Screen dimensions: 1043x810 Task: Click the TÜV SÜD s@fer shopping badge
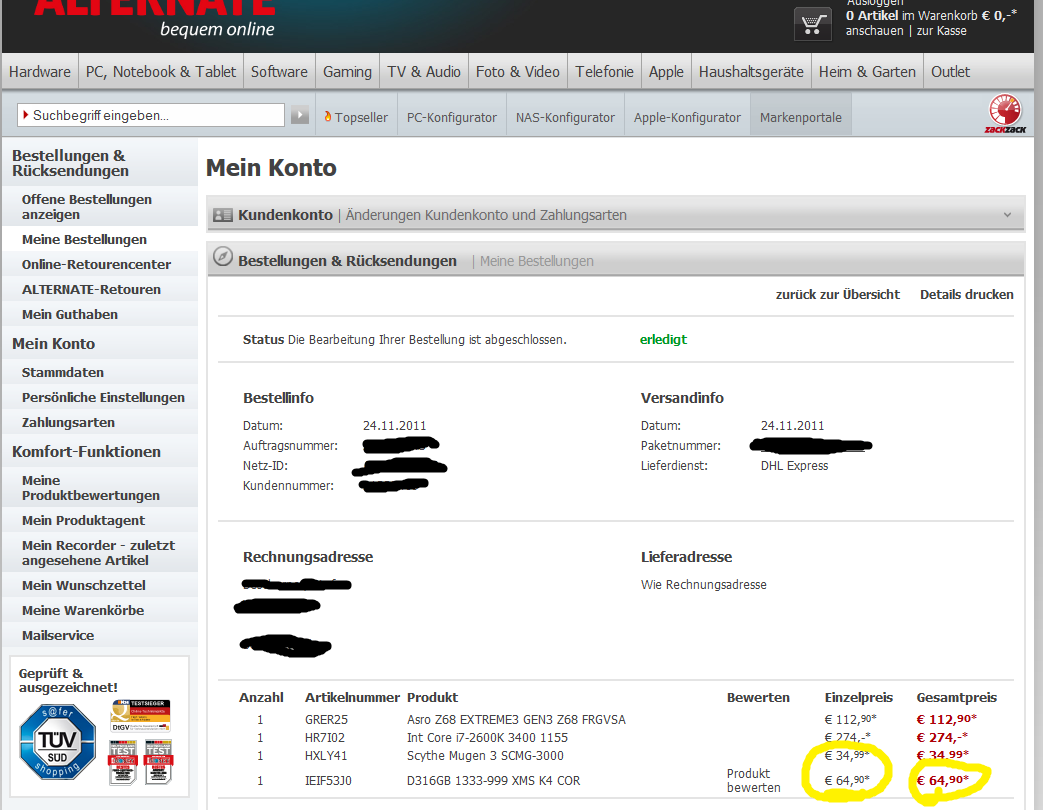tap(58, 741)
